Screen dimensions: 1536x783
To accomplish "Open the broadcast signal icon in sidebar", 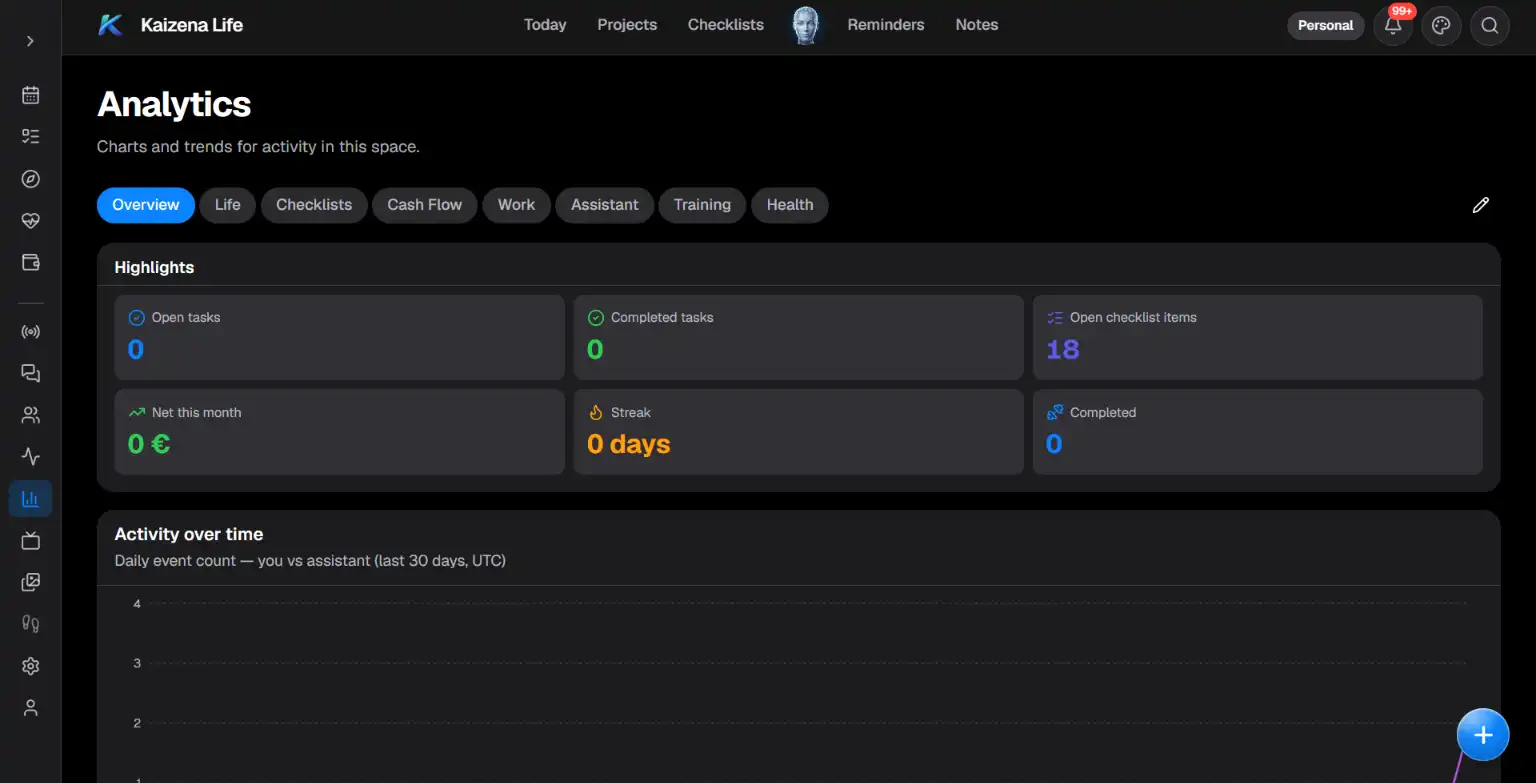I will click(x=30, y=332).
